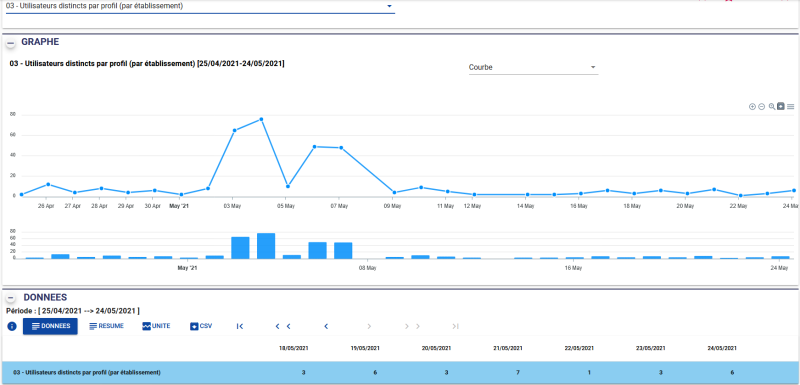Select the 18/05/2021 column header
This screenshot has width=800, height=385.
click(x=293, y=349)
